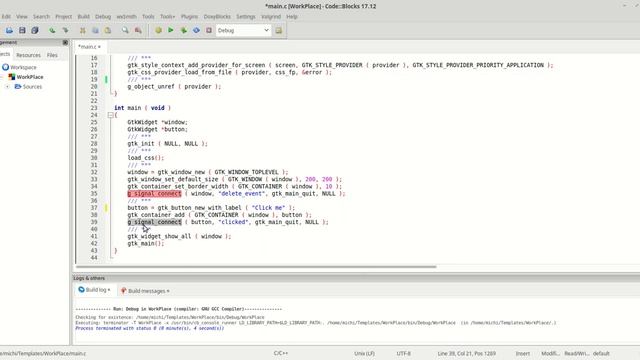
Task: Build the project with the gear icon
Action: [158, 30]
